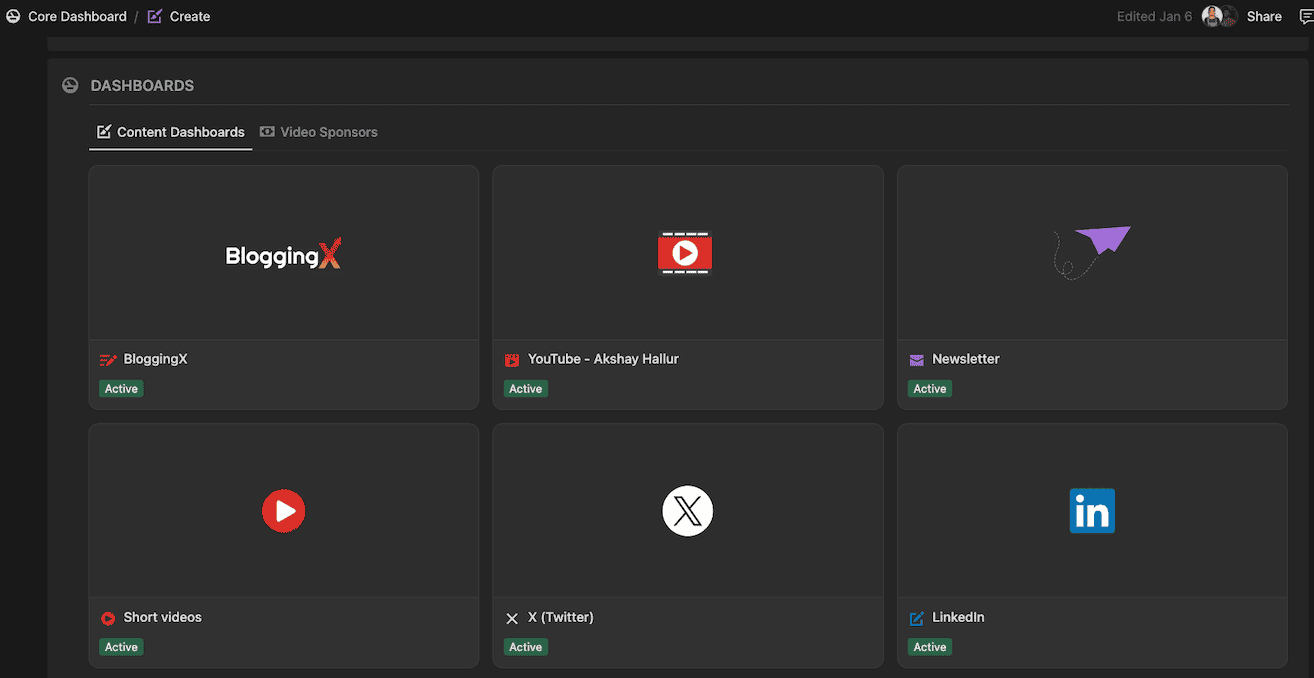Click the Active tag on X (Twitter) card
The width and height of the screenshot is (1314, 678).
point(525,647)
